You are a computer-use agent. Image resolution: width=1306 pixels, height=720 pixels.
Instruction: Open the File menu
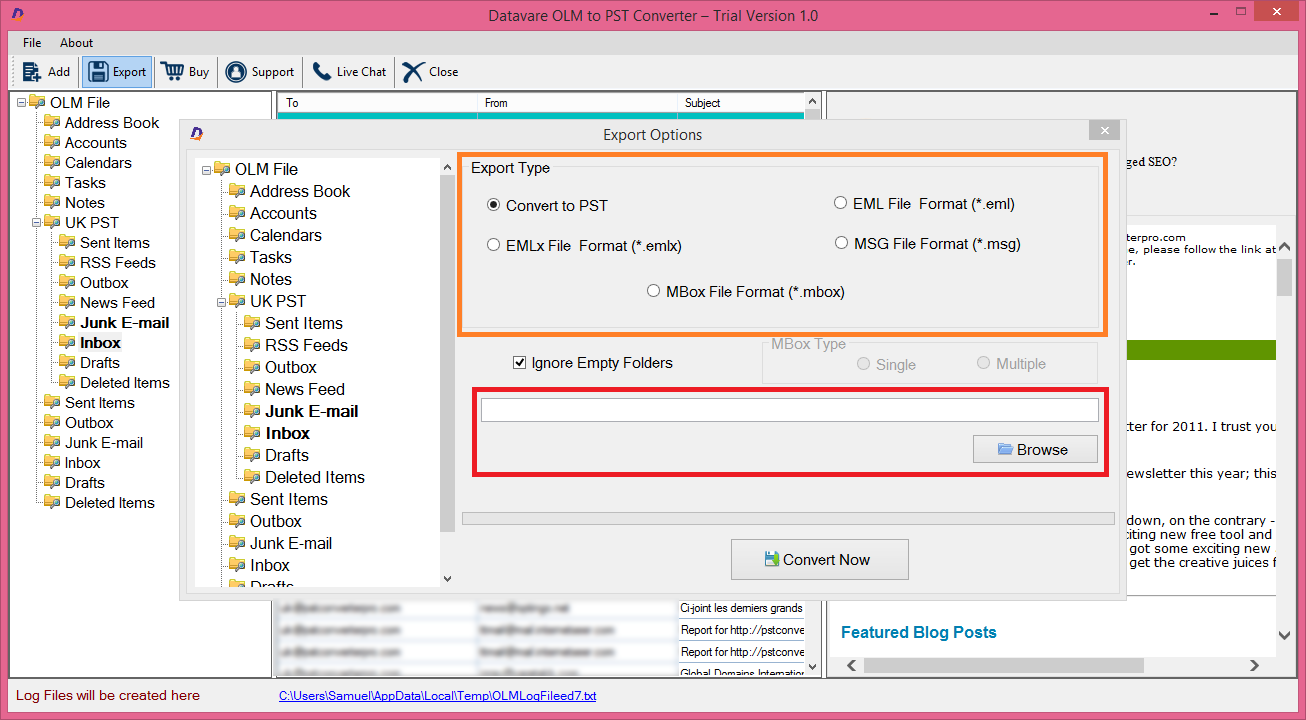[32, 43]
